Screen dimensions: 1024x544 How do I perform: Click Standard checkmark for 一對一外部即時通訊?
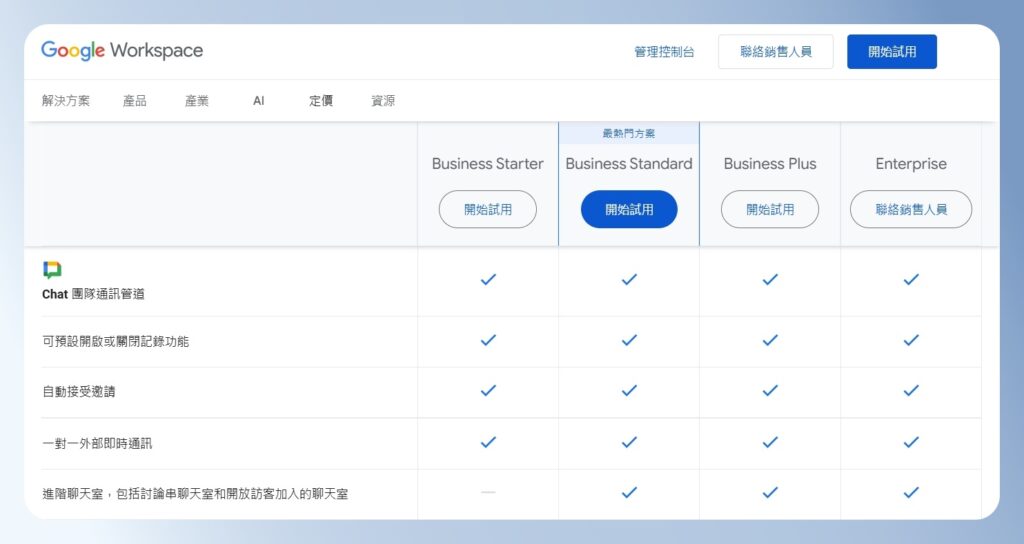[629, 442]
